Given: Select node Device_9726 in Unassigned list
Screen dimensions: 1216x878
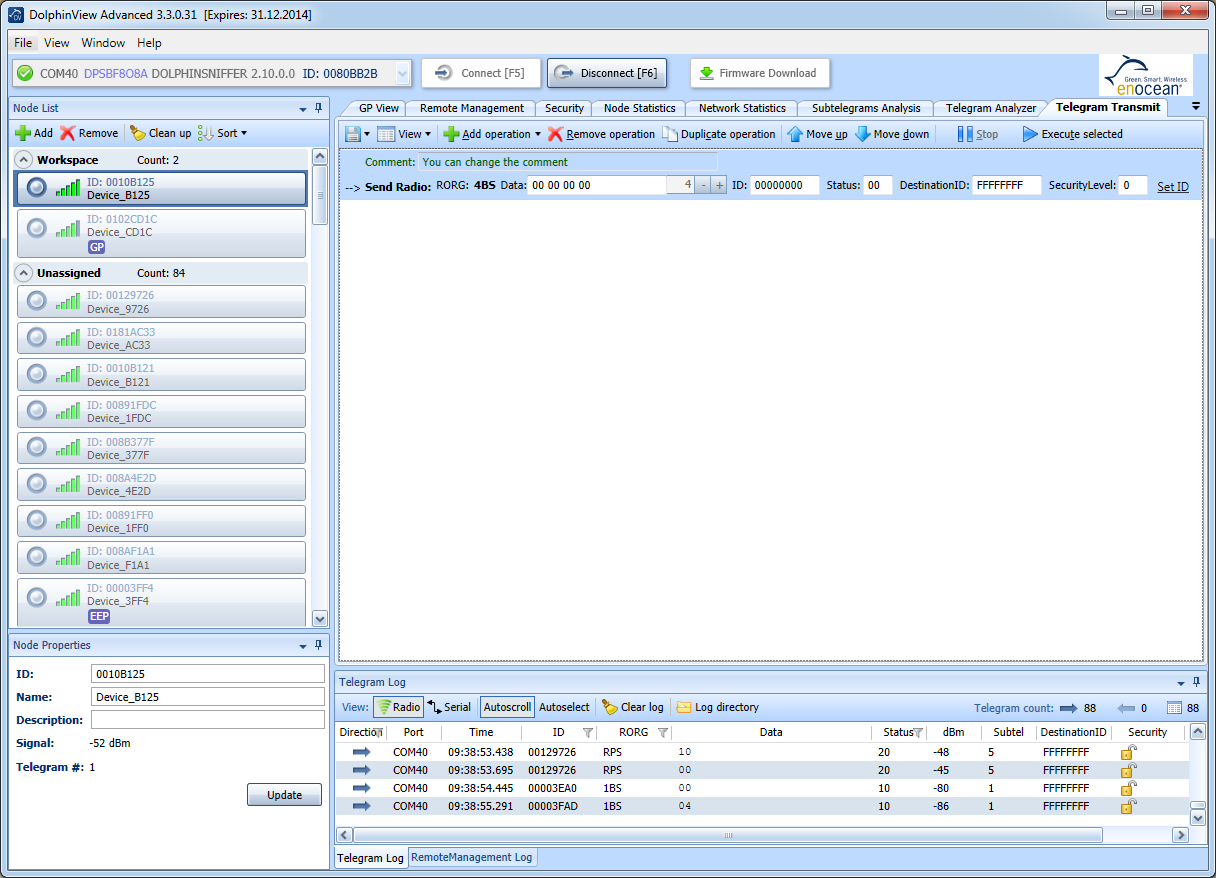Looking at the screenshot, I should pyautogui.click(x=162, y=302).
